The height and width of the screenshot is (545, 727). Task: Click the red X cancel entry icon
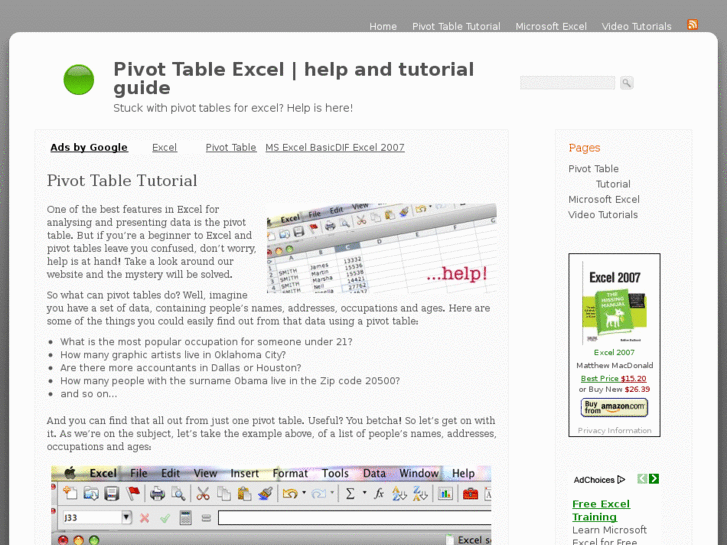(145, 518)
